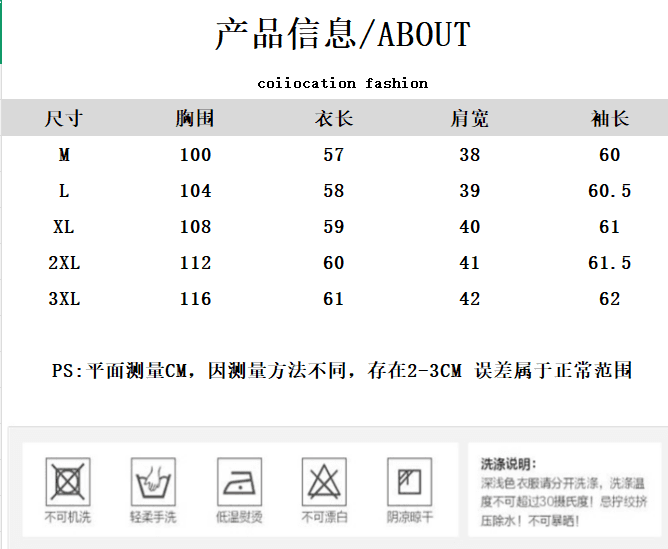Click length value 58 in L row
The image size is (668, 549).
(x=334, y=191)
